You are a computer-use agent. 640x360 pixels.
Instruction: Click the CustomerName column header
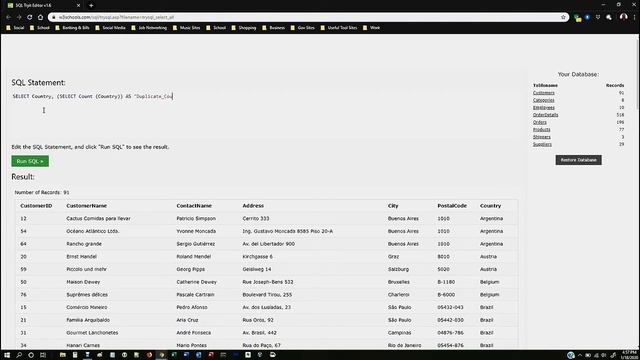87,206
